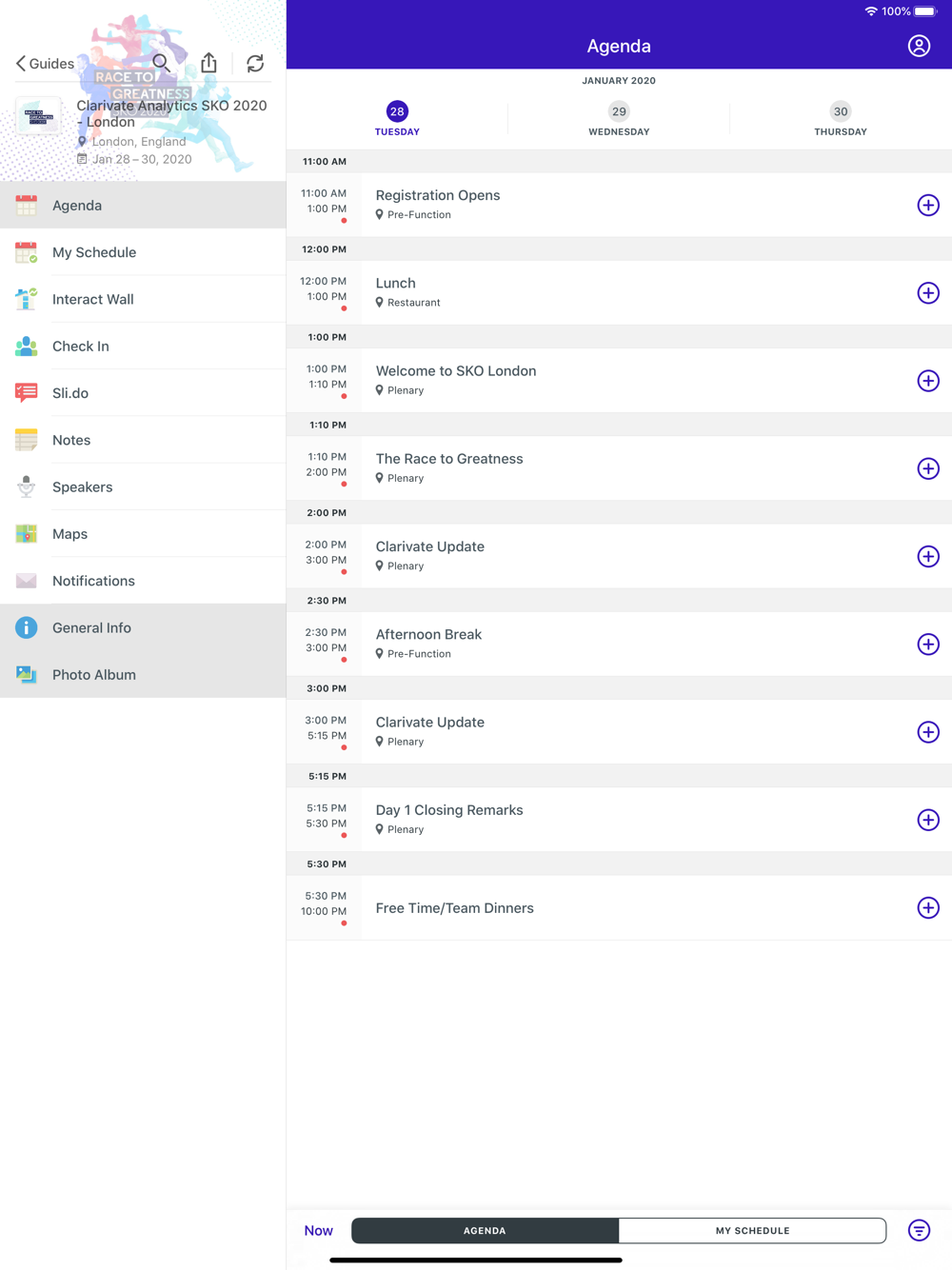Viewport: 952px width, 1270px height.
Task: Click the London, England location text
Action: click(x=139, y=141)
